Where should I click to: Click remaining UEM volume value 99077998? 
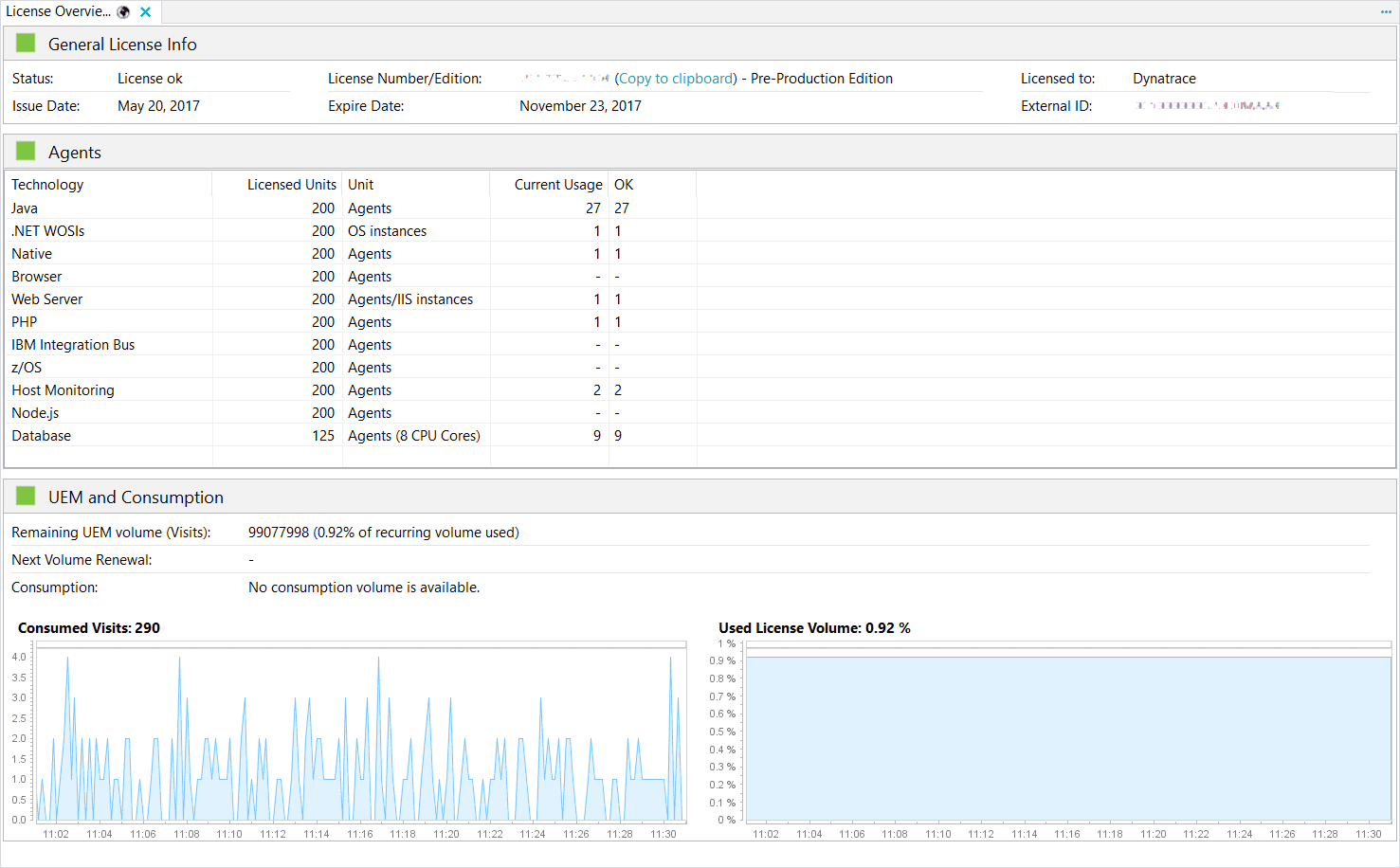[279, 533]
